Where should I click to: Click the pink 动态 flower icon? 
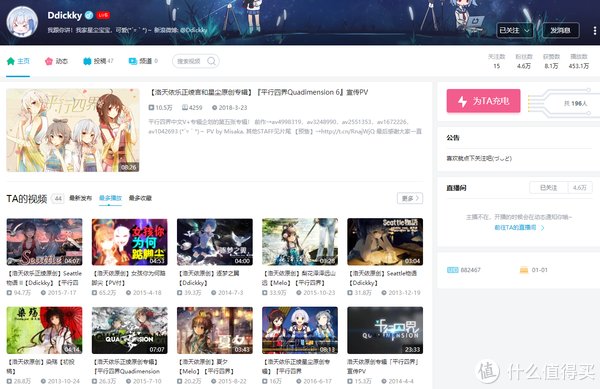tap(49, 61)
